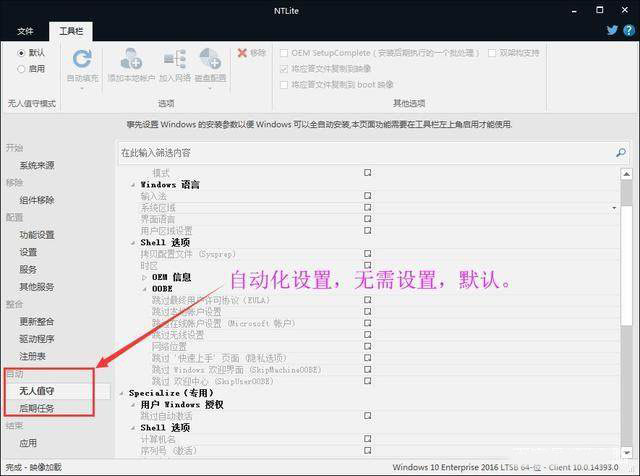Toggle the 跳过最终用户许可协议 (EULA) checkbox

(x=368, y=300)
